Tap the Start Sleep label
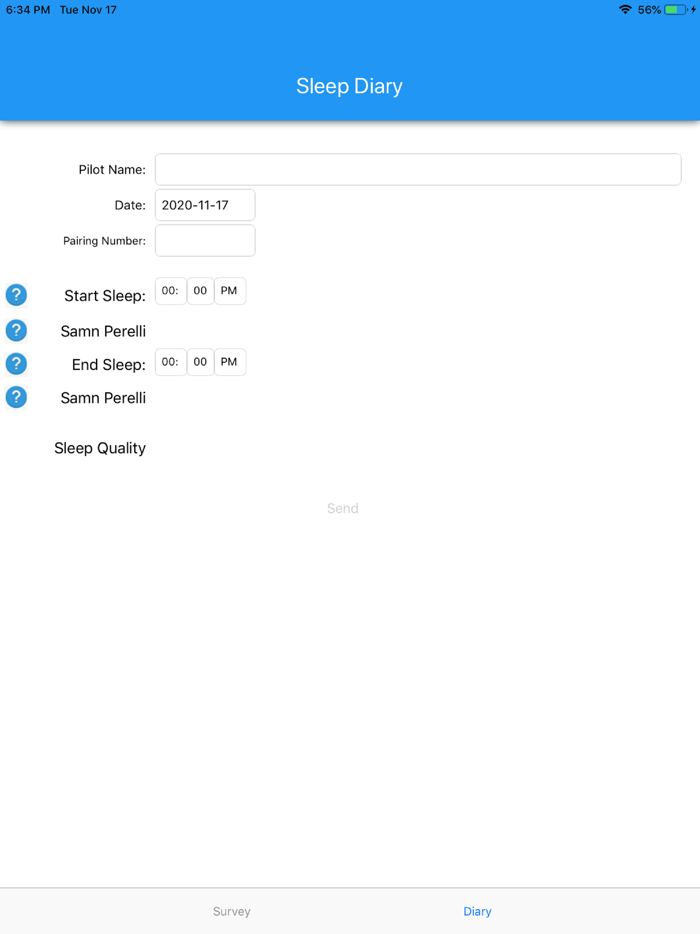Screen dimensions: 700x934 pyautogui.click(x=105, y=296)
